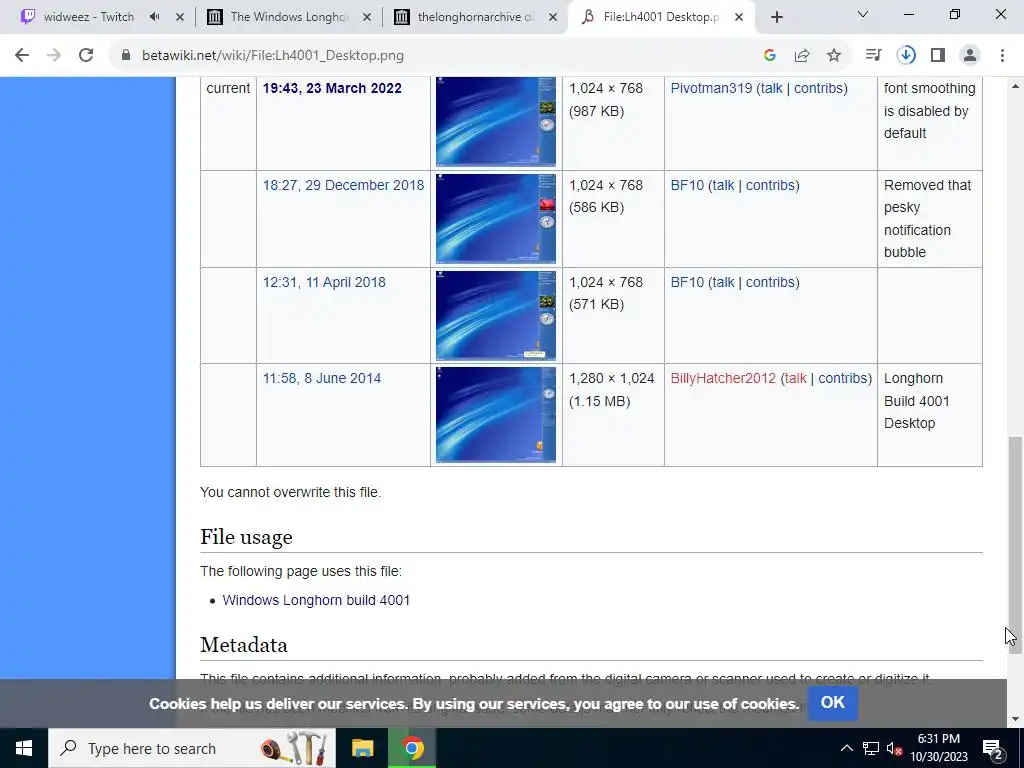Open the clock showing 6:31 PM
The width and height of the screenshot is (1024, 768).
point(939,748)
